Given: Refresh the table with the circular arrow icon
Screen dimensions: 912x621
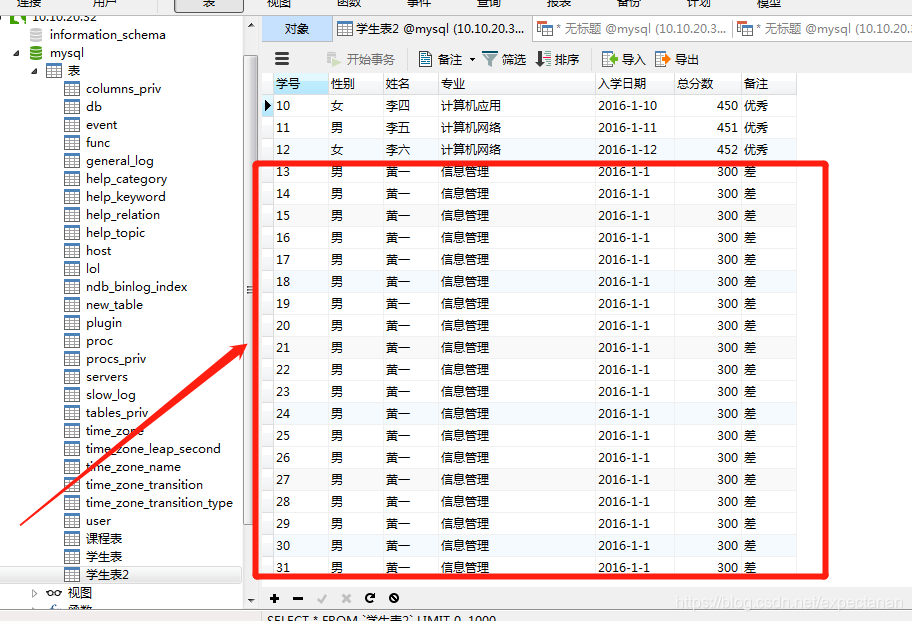Looking at the screenshot, I should click(370, 598).
